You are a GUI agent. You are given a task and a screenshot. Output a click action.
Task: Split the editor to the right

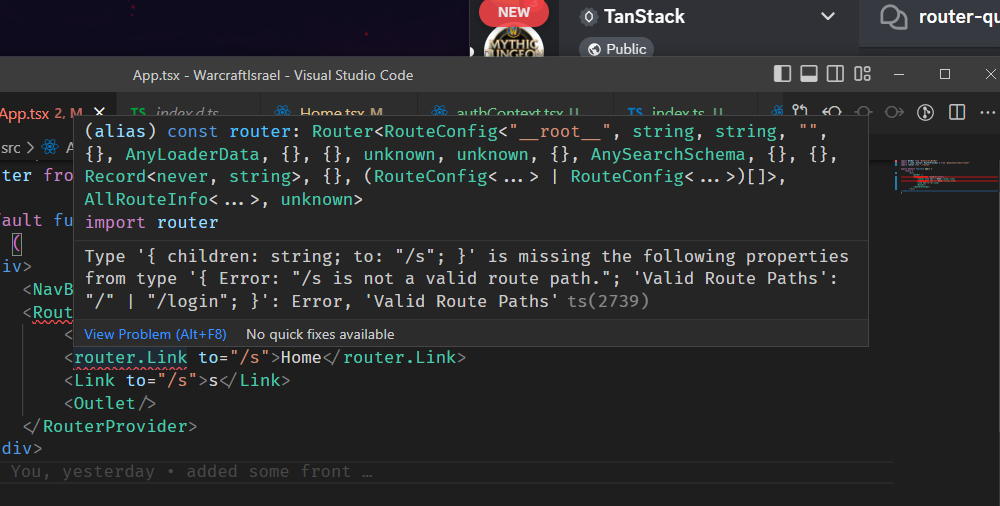pos(957,112)
